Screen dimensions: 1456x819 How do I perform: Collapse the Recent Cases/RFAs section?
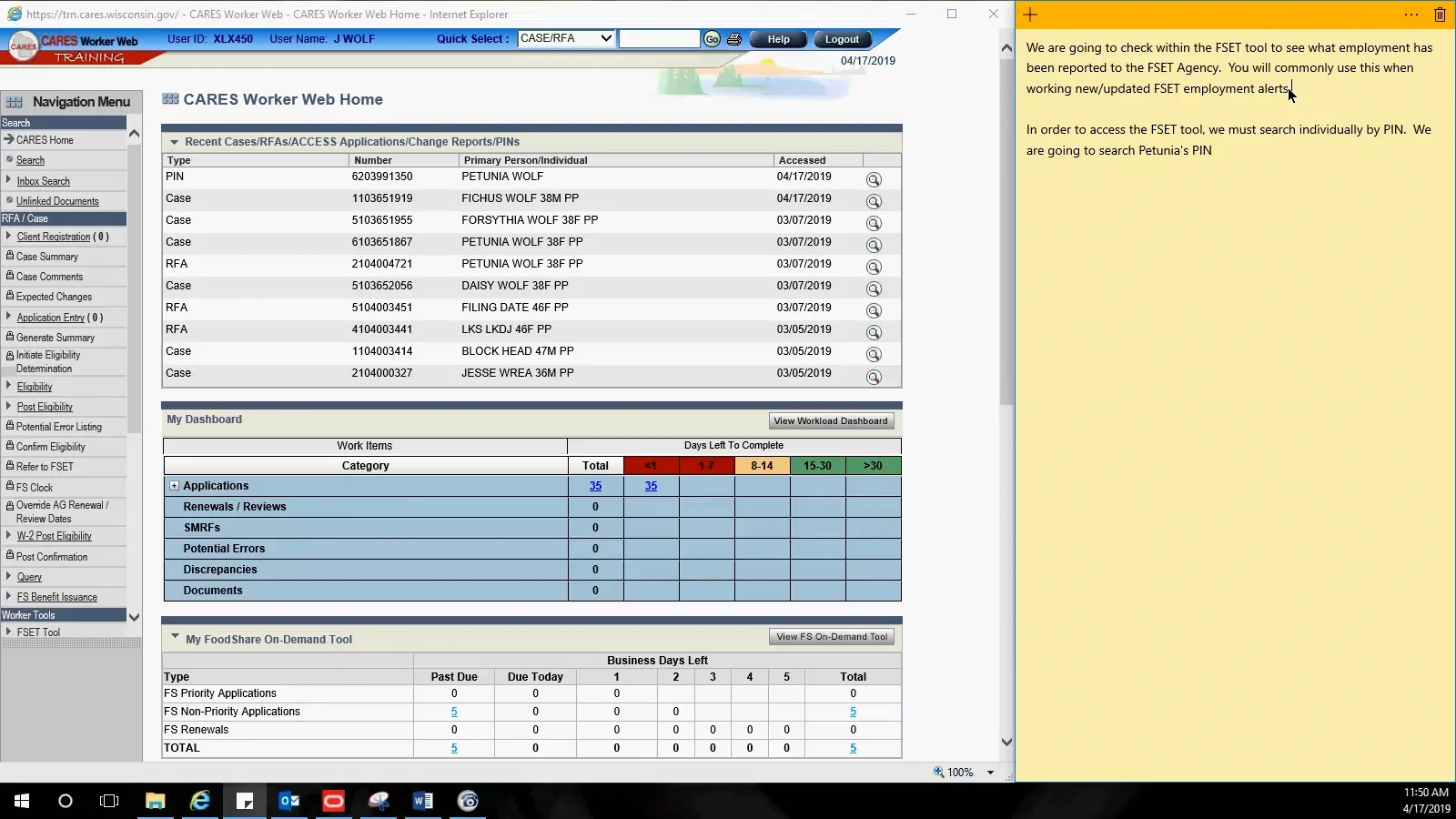[x=174, y=142]
